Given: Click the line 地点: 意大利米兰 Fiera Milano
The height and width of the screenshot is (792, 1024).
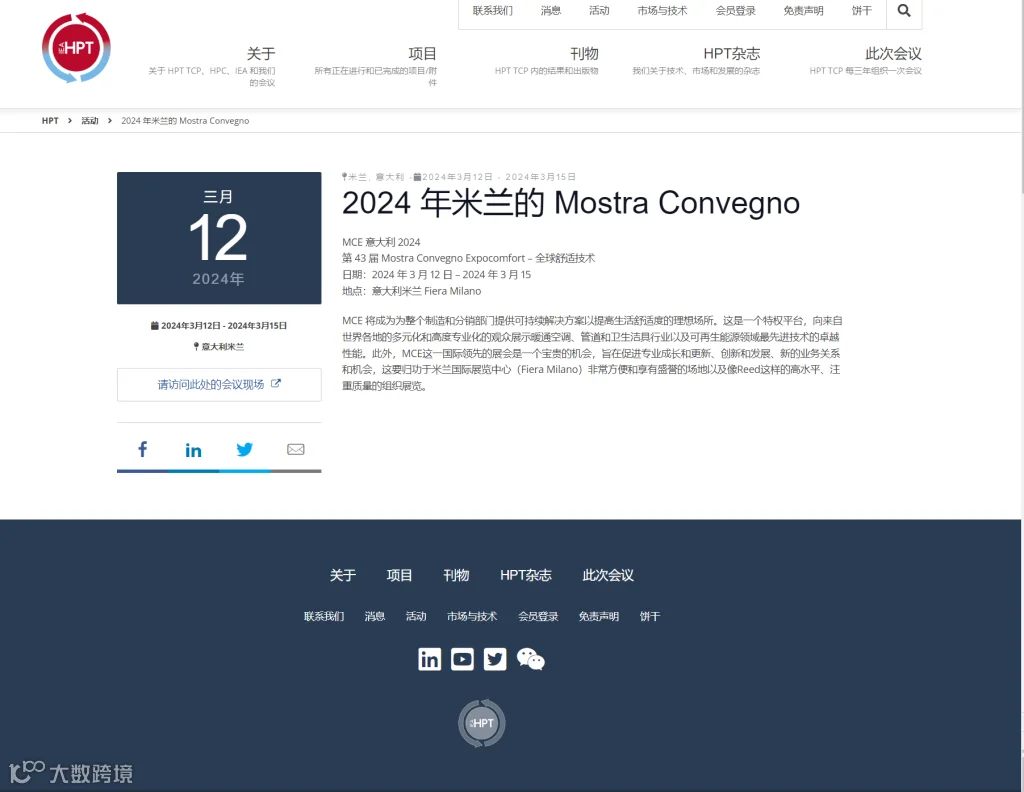Looking at the screenshot, I should (411, 291).
